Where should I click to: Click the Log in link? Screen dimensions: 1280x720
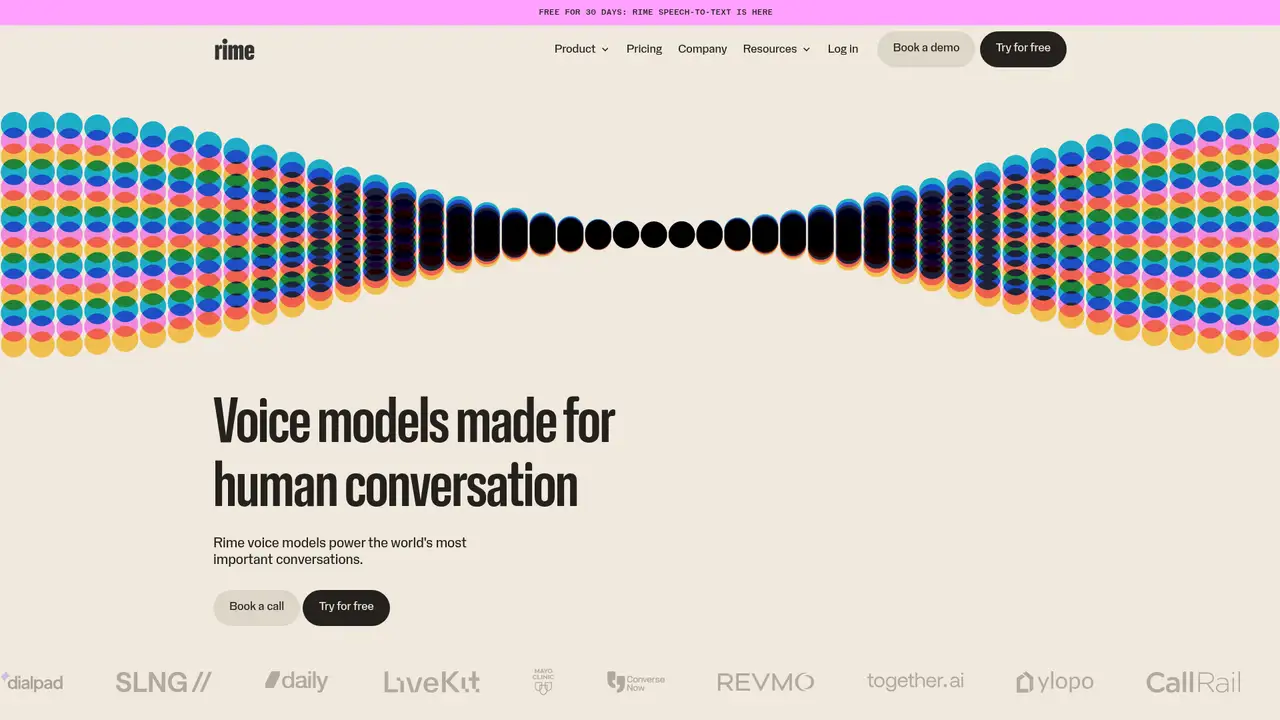[x=843, y=49]
